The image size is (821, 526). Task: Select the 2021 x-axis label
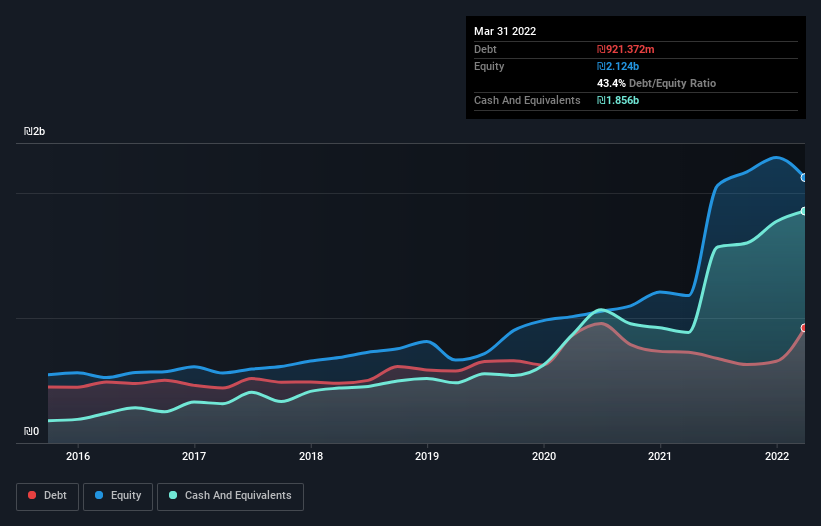pos(660,456)
